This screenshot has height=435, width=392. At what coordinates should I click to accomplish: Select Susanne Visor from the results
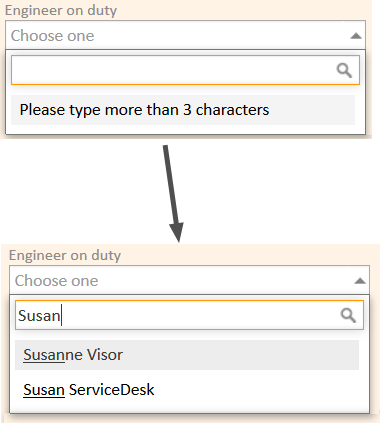click(x=187, y=355)
